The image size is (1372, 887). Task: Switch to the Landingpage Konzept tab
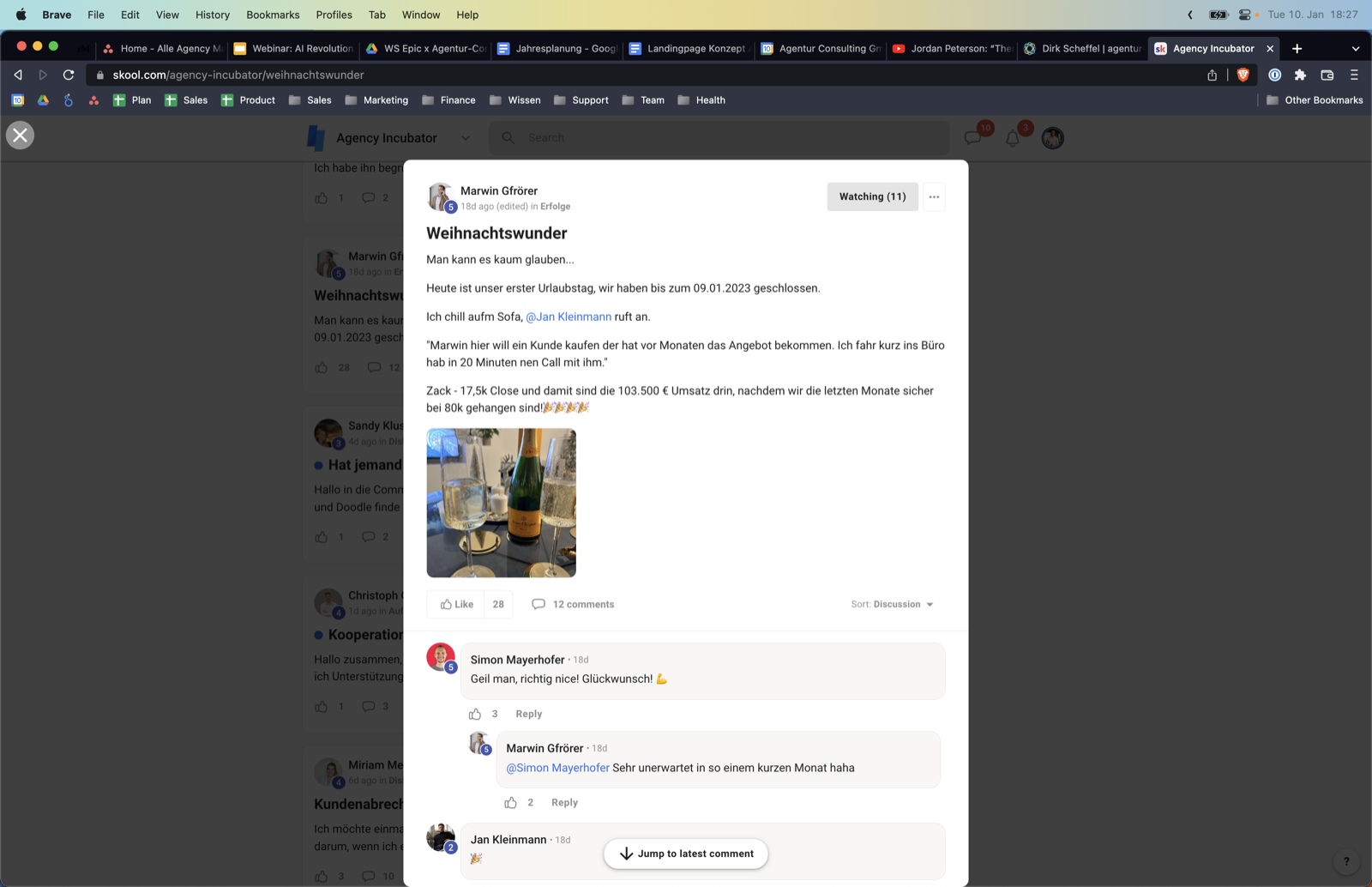(x=689, y=49)
